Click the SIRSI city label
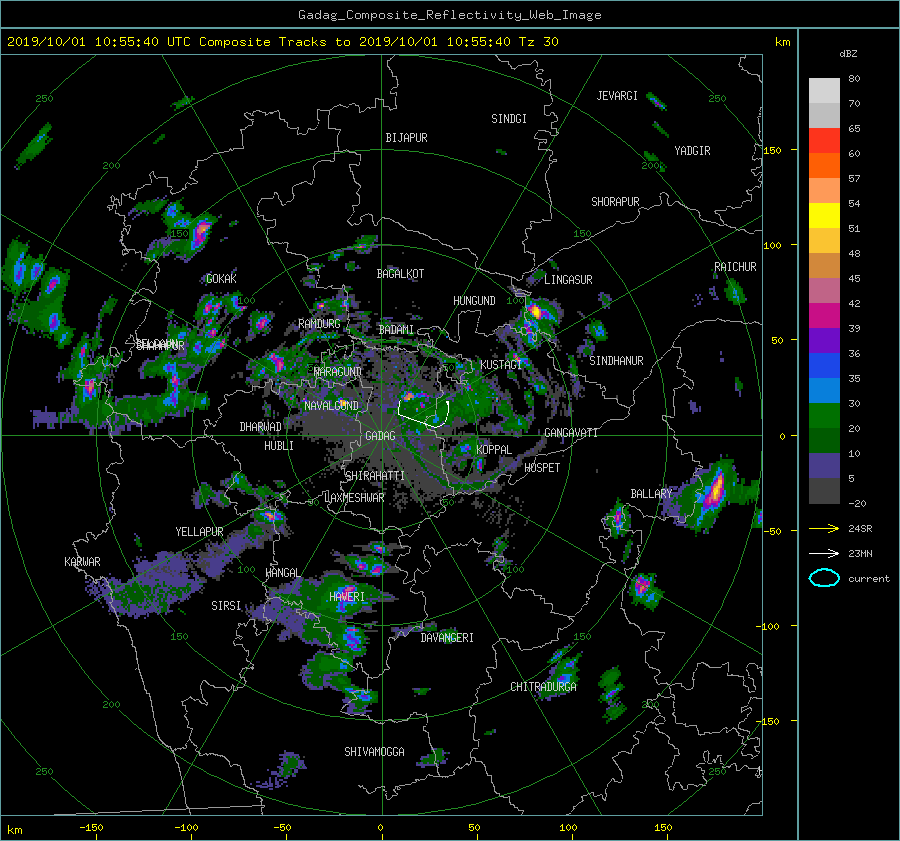This screenshot has width=900, height=841. (x=226, y=606)
